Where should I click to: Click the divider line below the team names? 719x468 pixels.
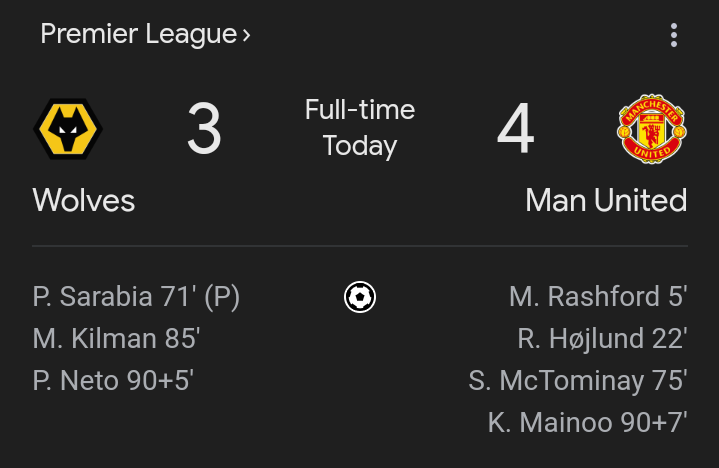[360, 246]
